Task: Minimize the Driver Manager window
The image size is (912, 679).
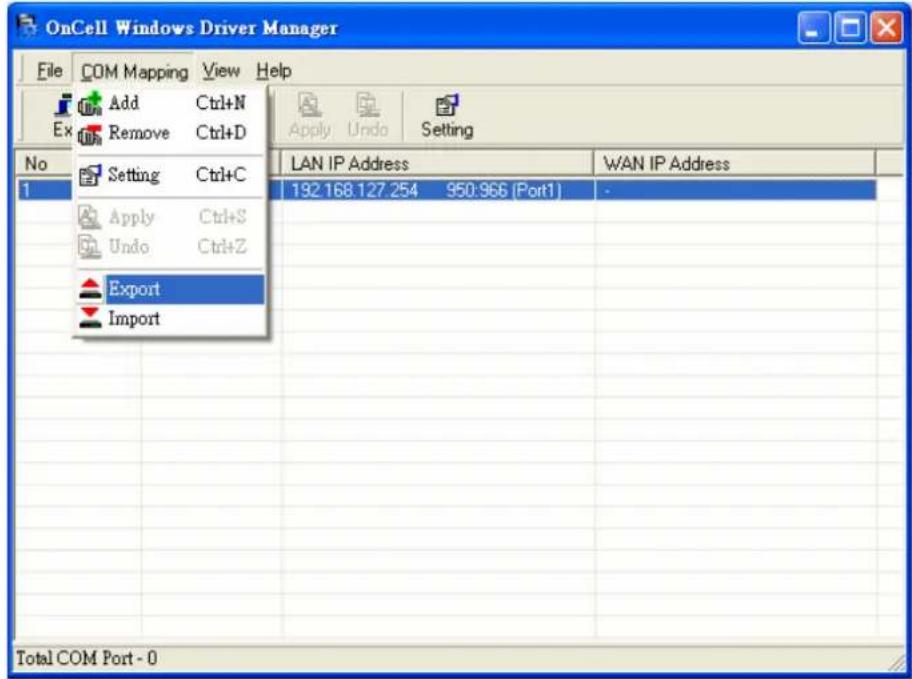Action: 814,28
